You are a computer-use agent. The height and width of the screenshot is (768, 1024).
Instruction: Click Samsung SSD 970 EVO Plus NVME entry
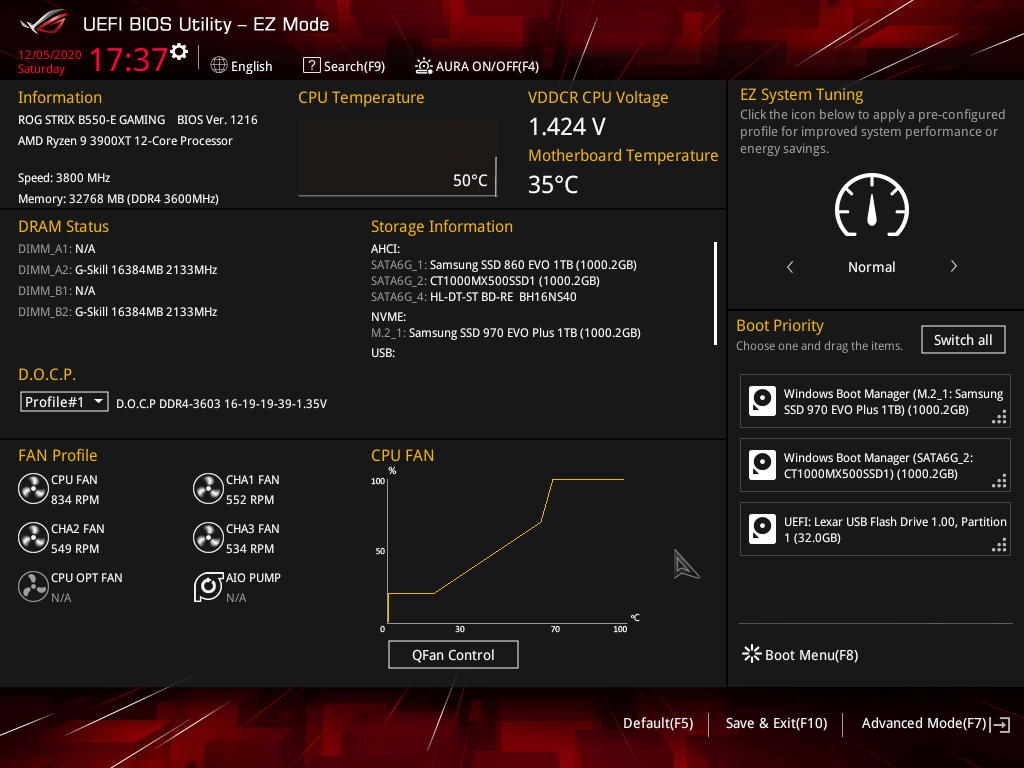coord(505,332)
